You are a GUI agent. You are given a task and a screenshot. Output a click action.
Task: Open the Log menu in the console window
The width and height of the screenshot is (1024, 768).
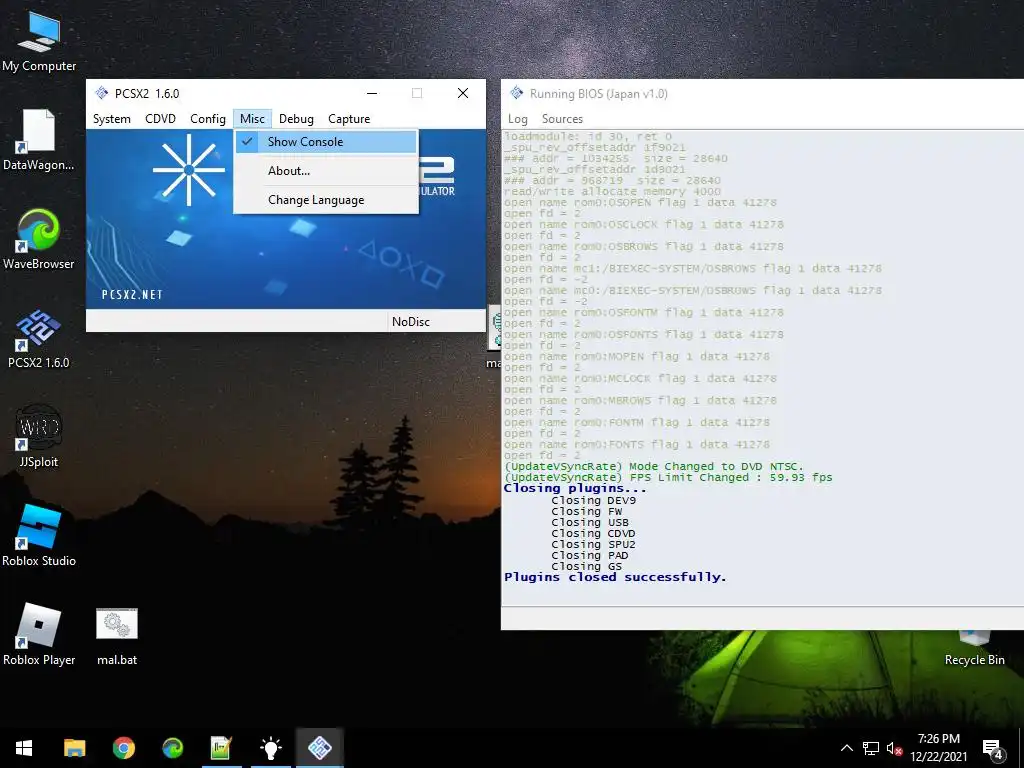pos(518,119)
